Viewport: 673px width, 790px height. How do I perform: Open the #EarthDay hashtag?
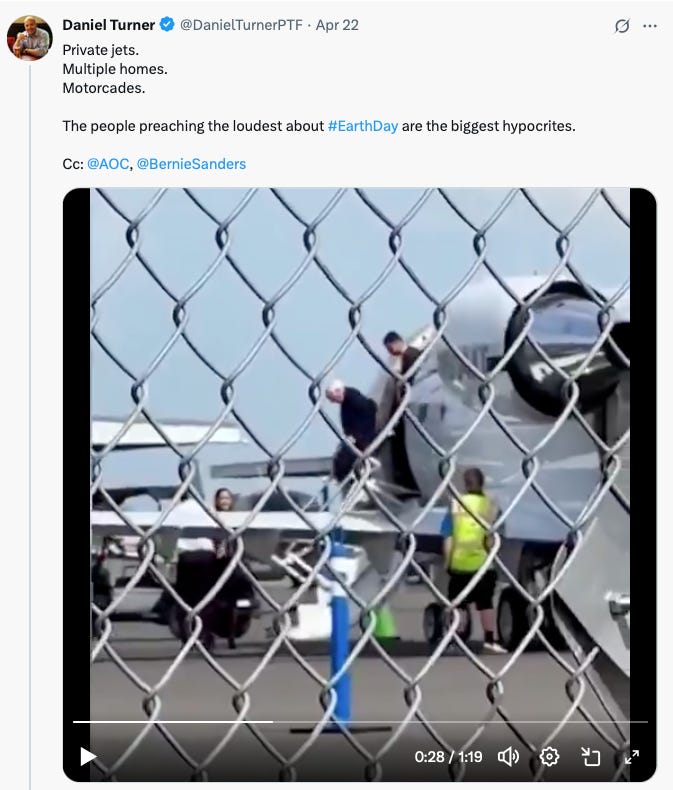coord(363,126)
